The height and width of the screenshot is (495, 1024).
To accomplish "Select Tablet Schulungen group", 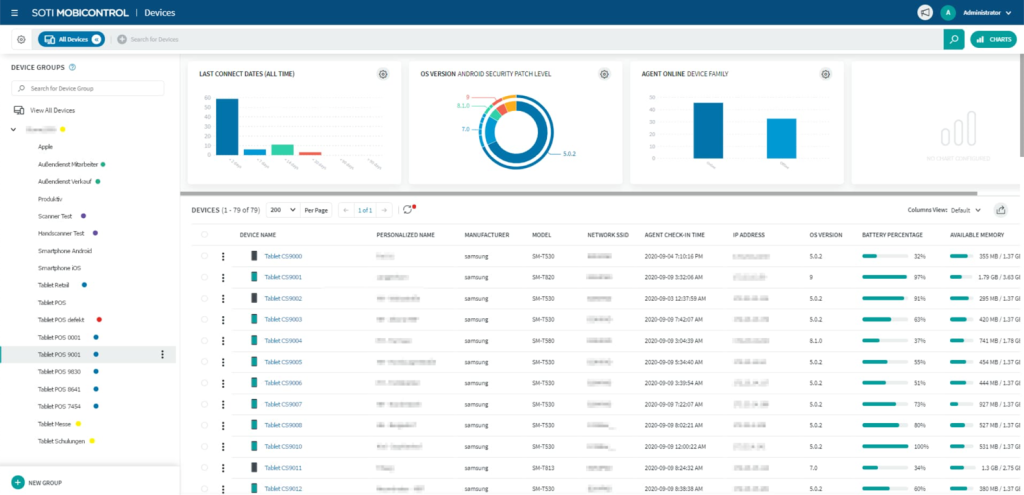I will click(x=61, y=441).
